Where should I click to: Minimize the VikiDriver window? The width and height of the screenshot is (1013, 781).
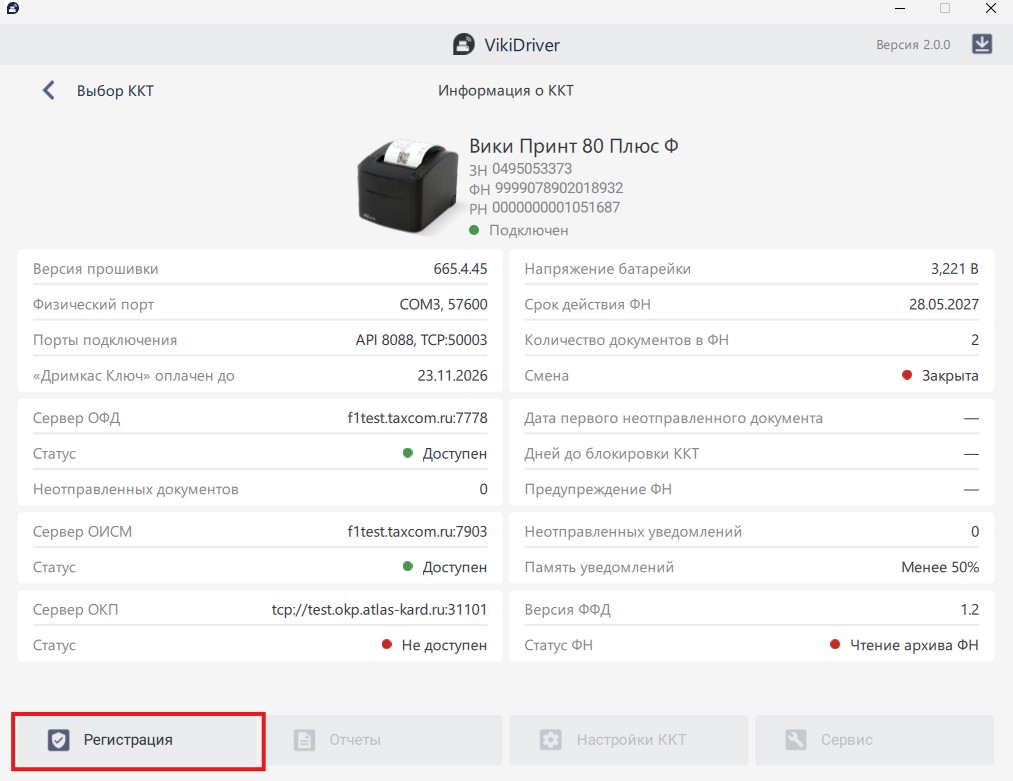coord(900,8)
